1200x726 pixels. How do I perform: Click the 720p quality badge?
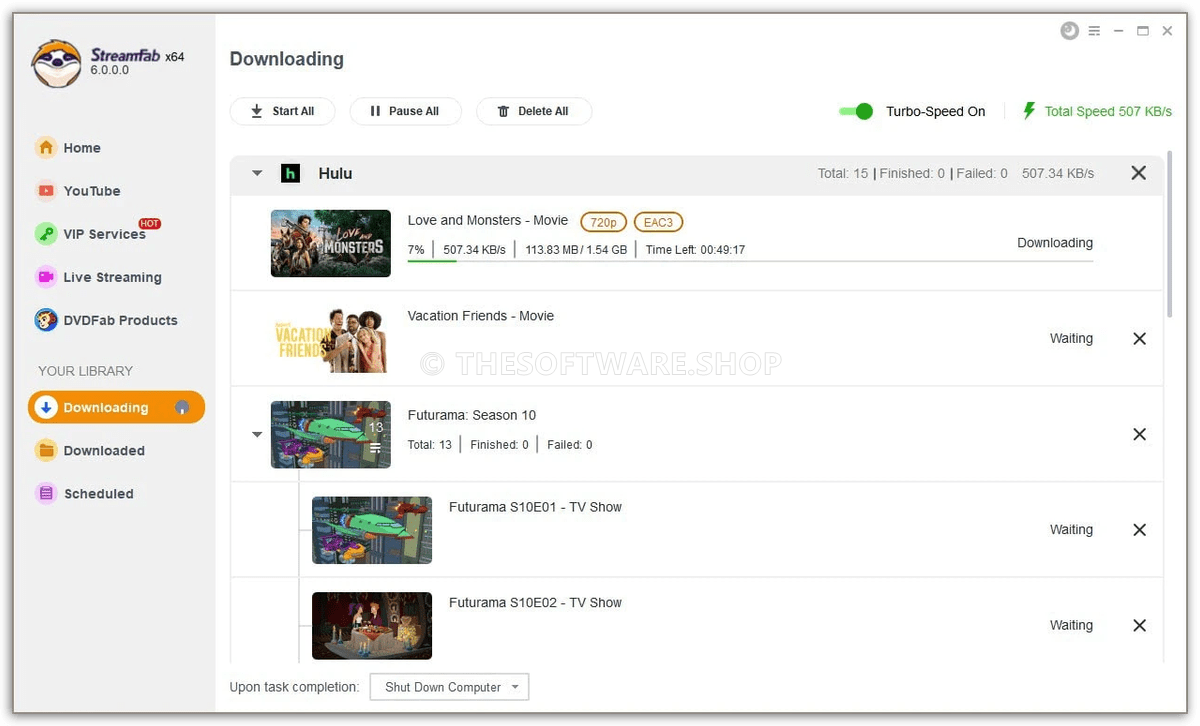tap(603, 222)
